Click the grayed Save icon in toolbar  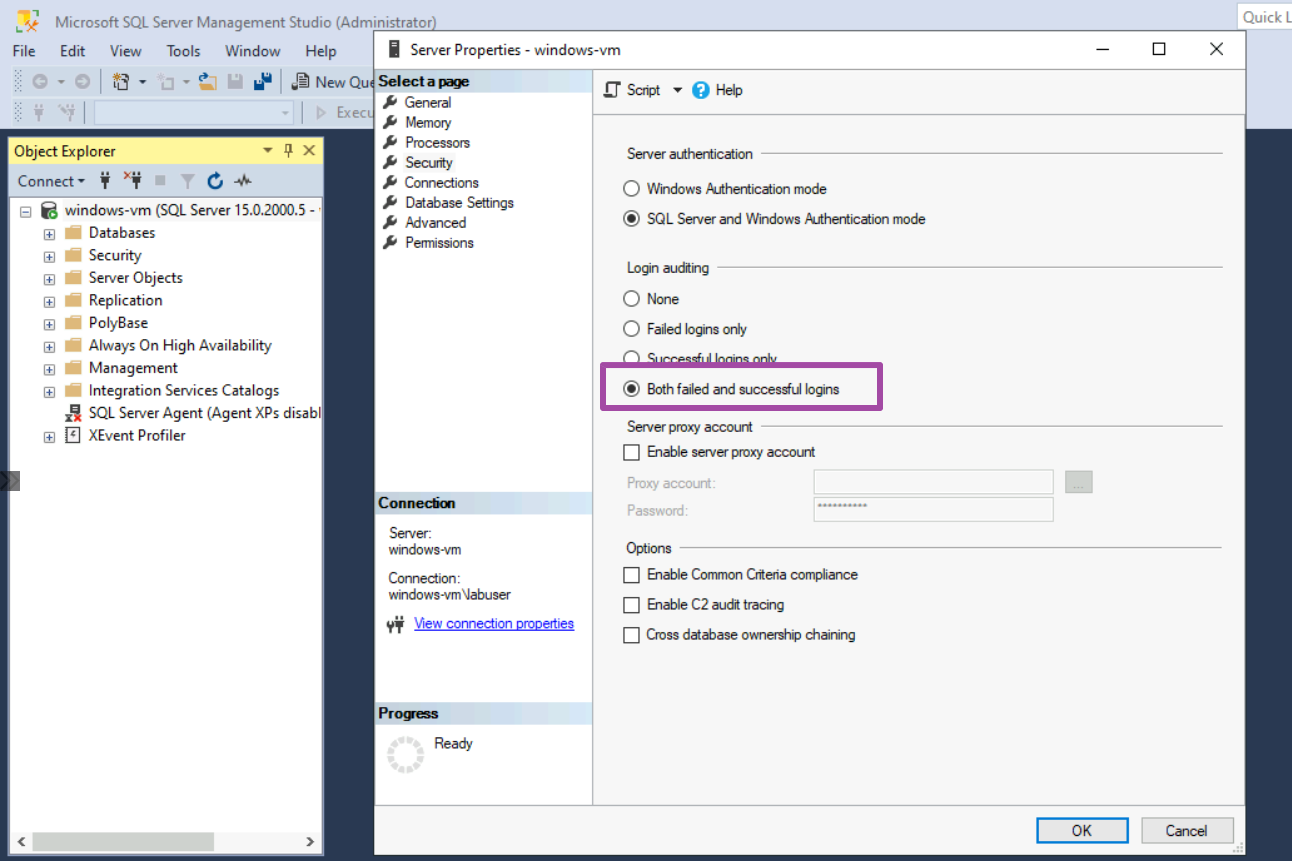[x=235, y=82]
